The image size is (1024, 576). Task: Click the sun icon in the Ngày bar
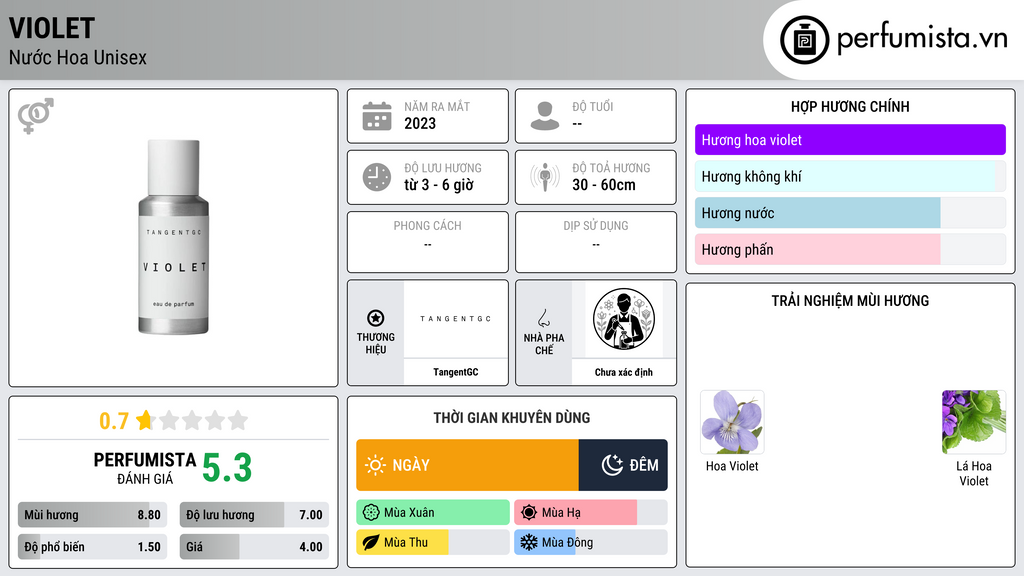coord(376,465)
